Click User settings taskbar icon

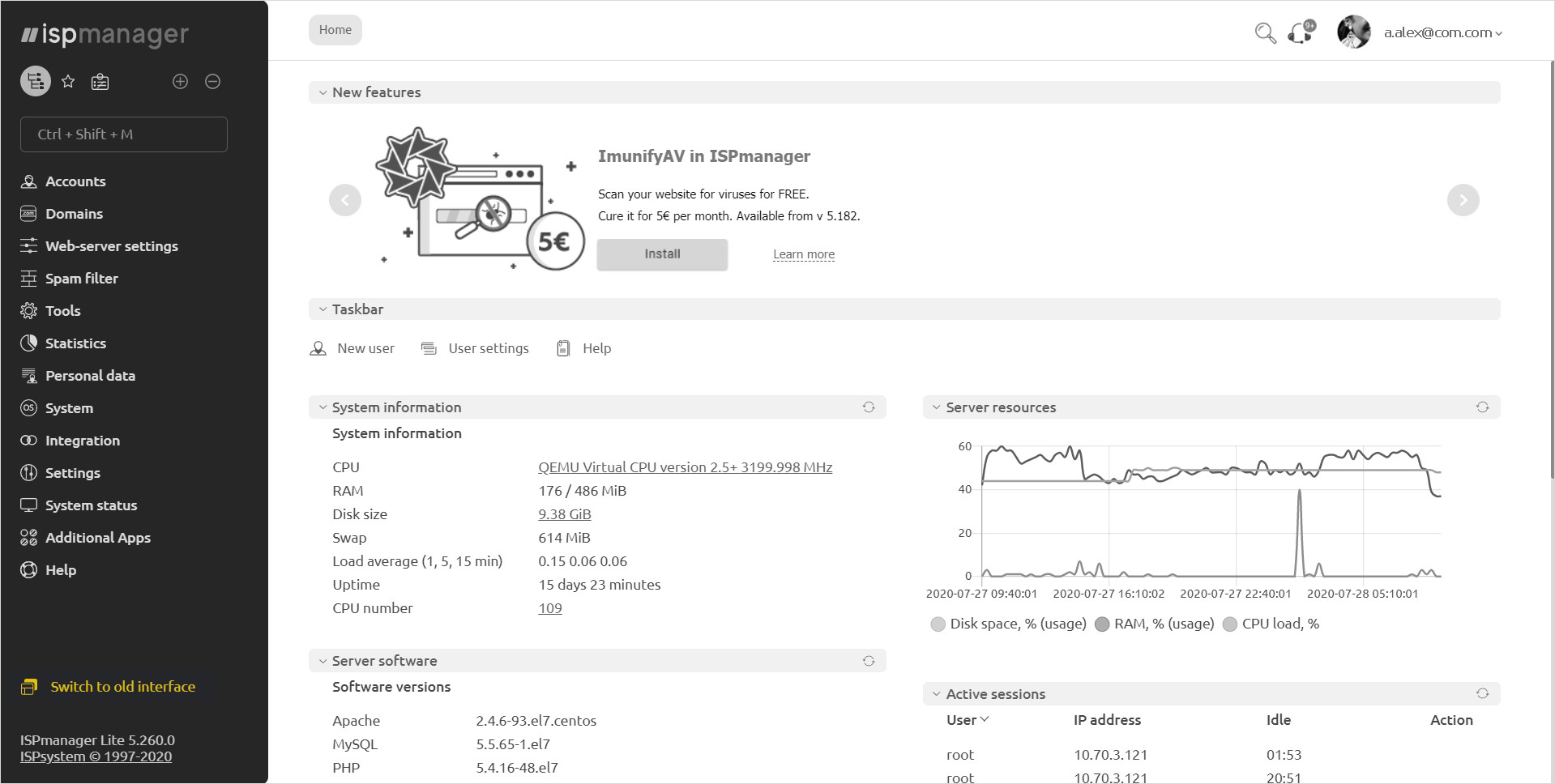click(x=429, y=348)
